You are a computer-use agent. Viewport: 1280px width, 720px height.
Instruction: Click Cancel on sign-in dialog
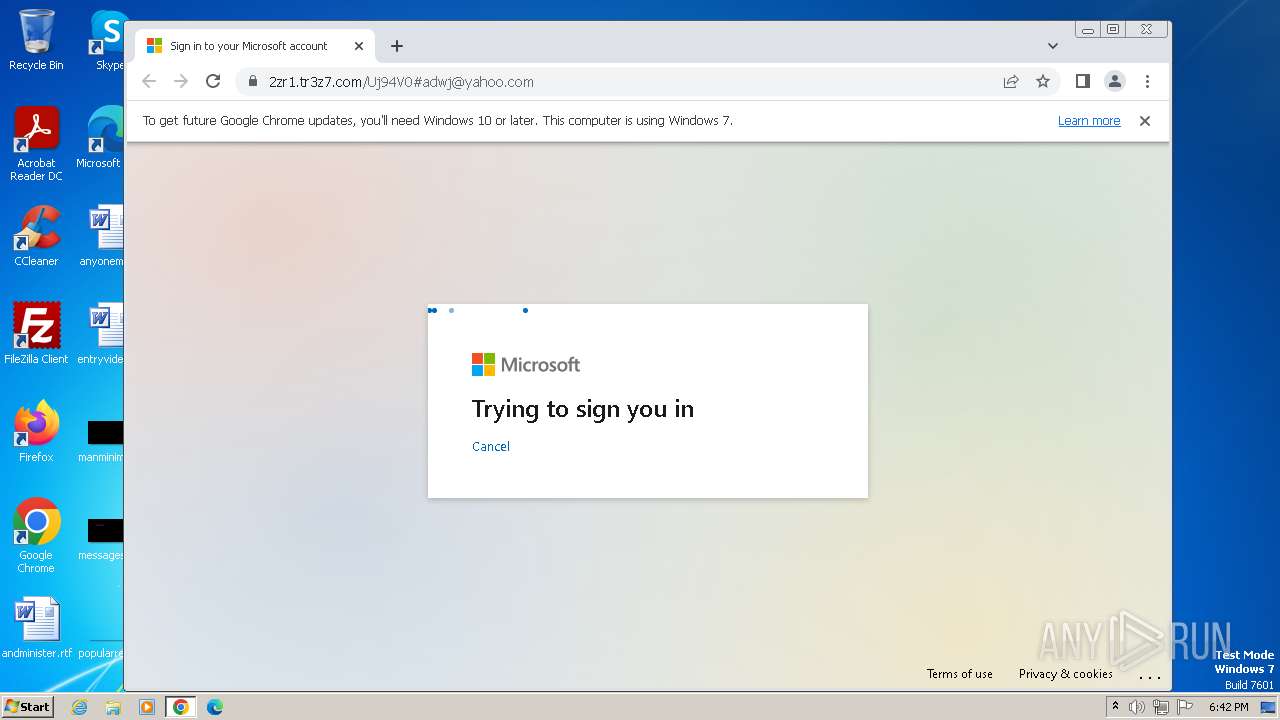point(491,447)
